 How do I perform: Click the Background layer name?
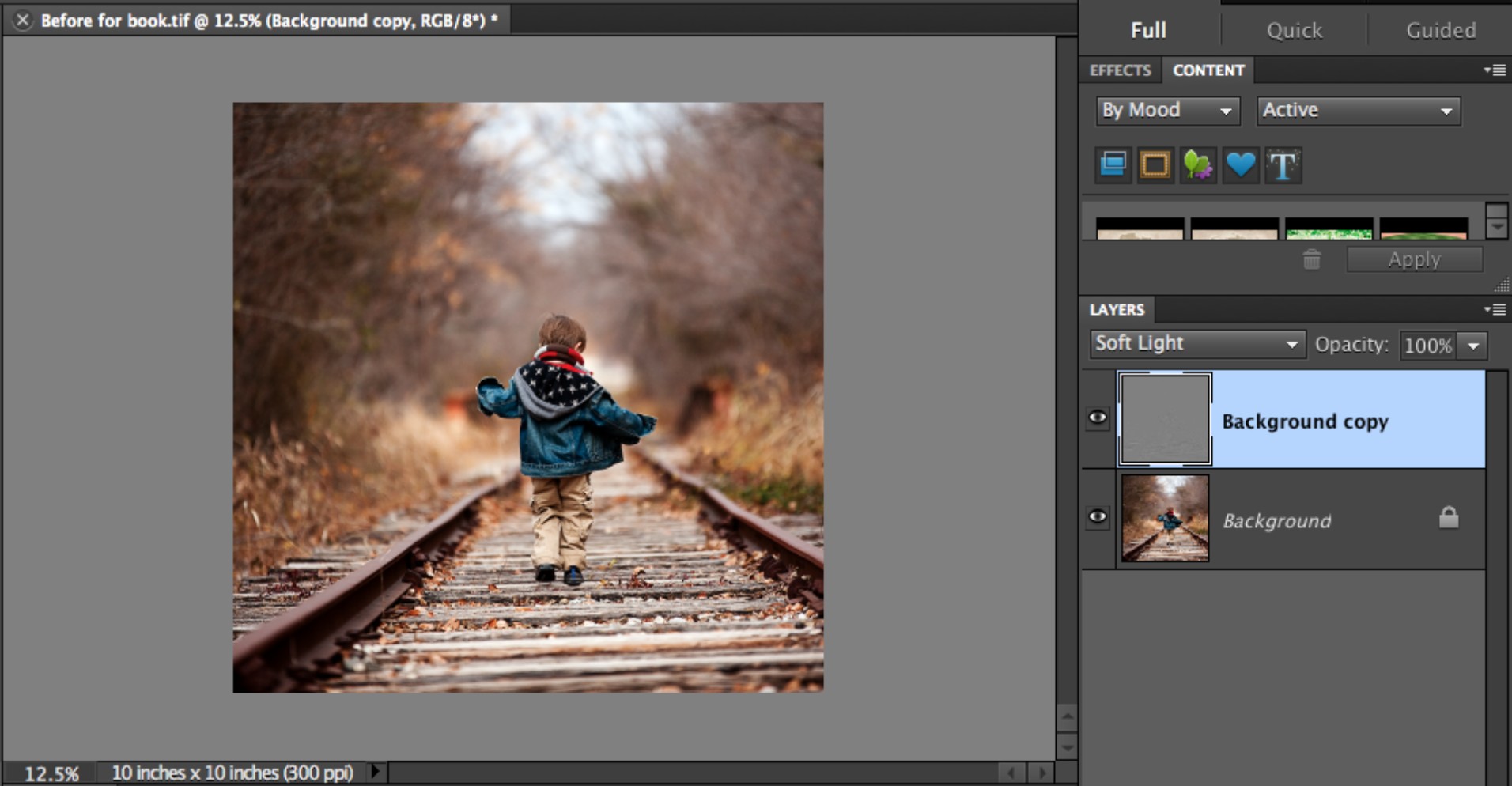tap(1277, 520)
